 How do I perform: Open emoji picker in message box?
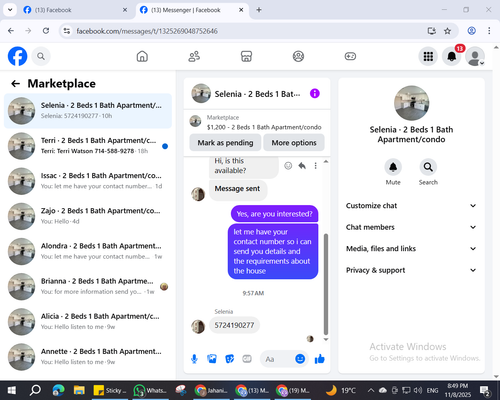click(300, 359)
